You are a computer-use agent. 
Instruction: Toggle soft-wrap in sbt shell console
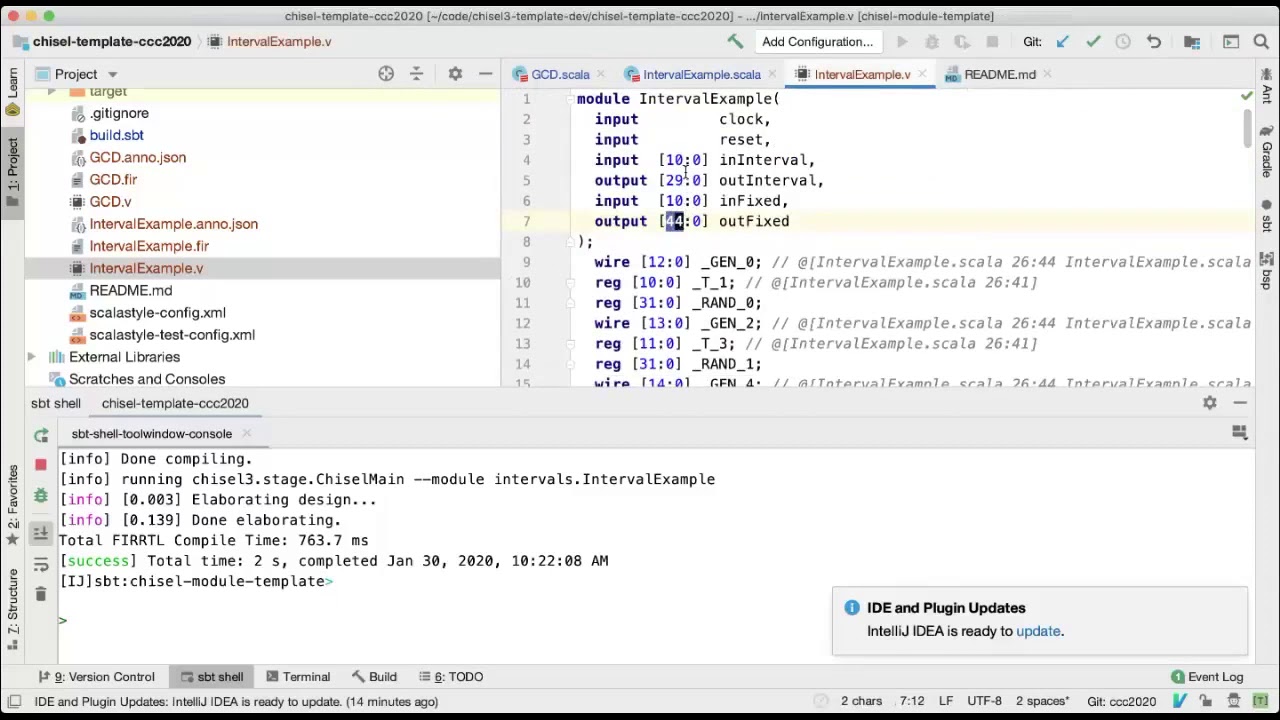(x=41, y=564)
